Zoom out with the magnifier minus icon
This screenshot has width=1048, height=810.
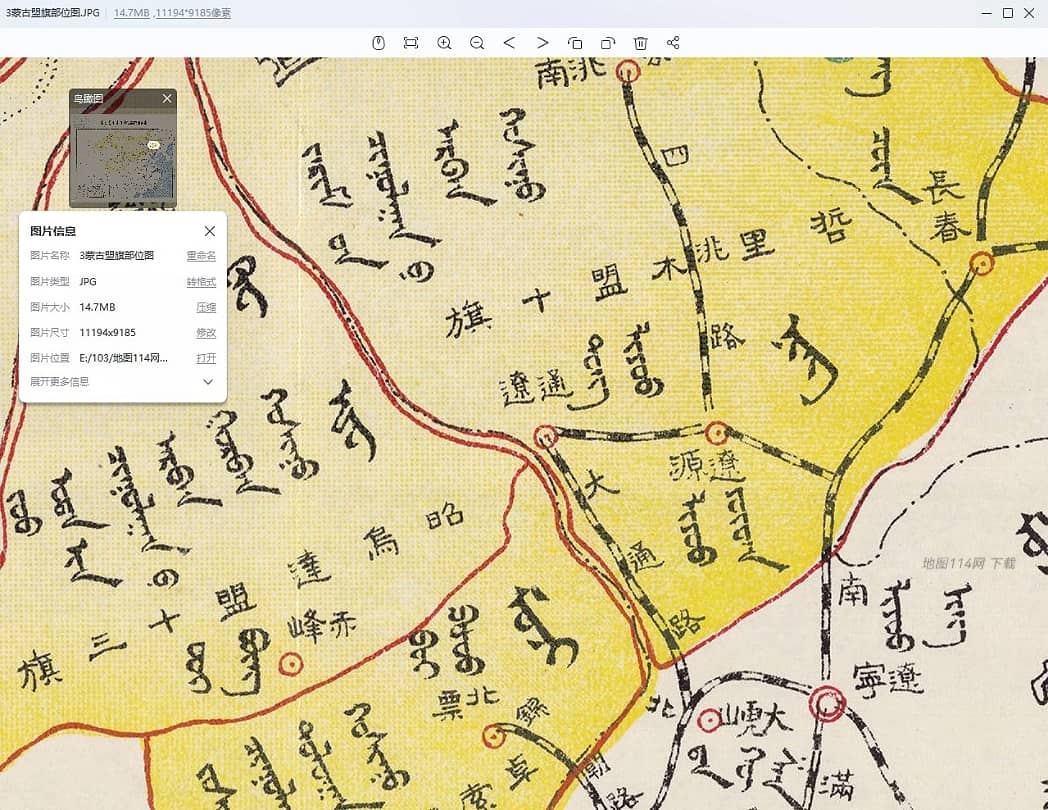477,43
